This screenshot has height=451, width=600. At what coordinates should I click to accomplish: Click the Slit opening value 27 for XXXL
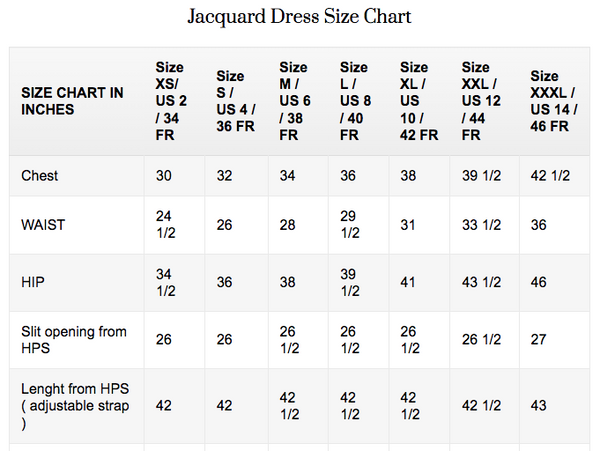(539, 340)
